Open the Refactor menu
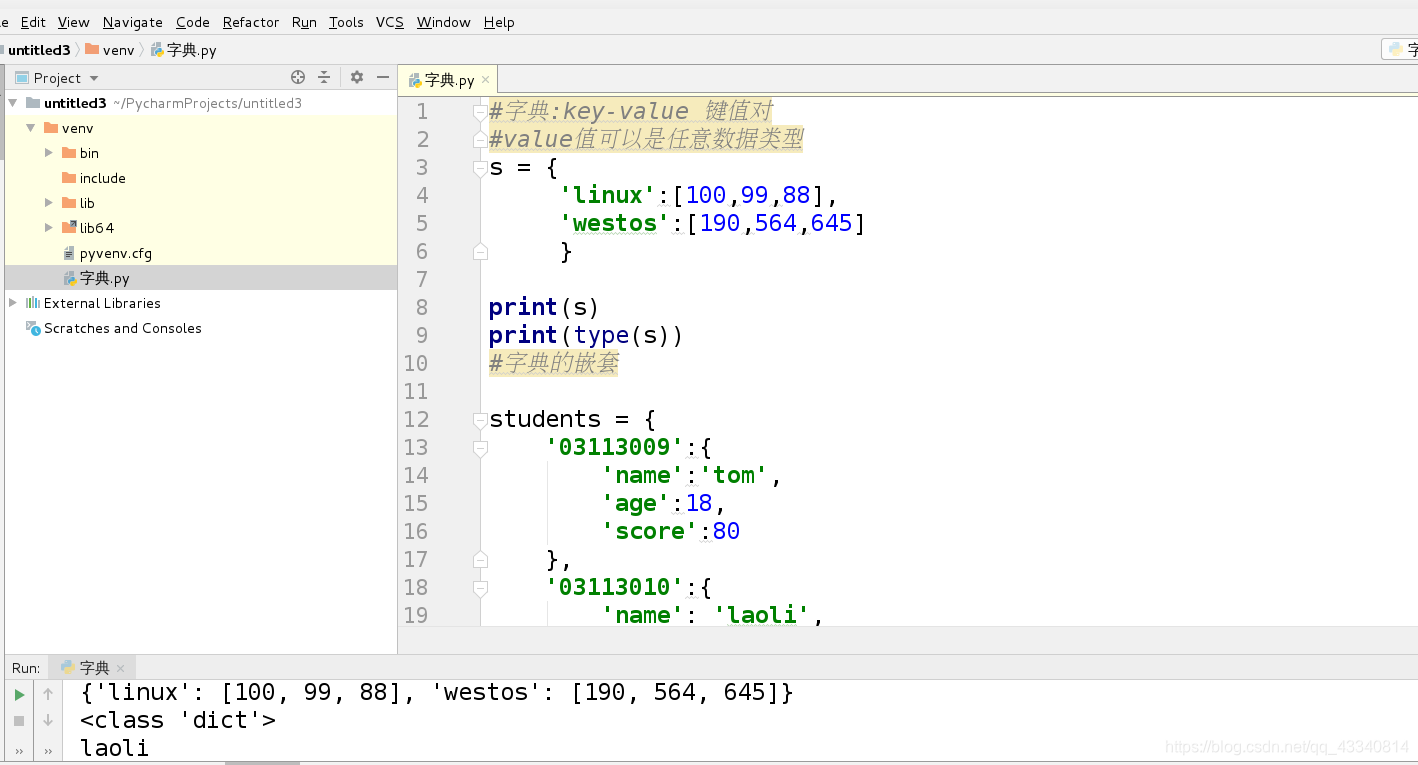 point(251,22)
